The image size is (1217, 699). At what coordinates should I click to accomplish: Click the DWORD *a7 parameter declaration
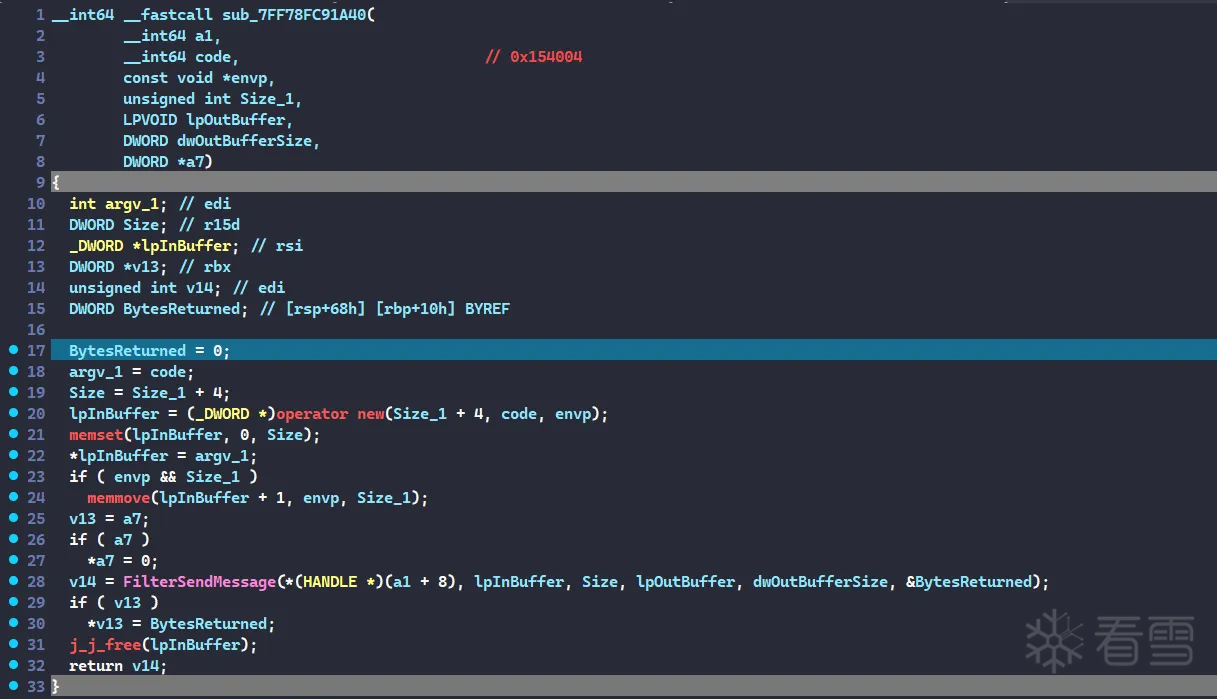tap(168, 162)
